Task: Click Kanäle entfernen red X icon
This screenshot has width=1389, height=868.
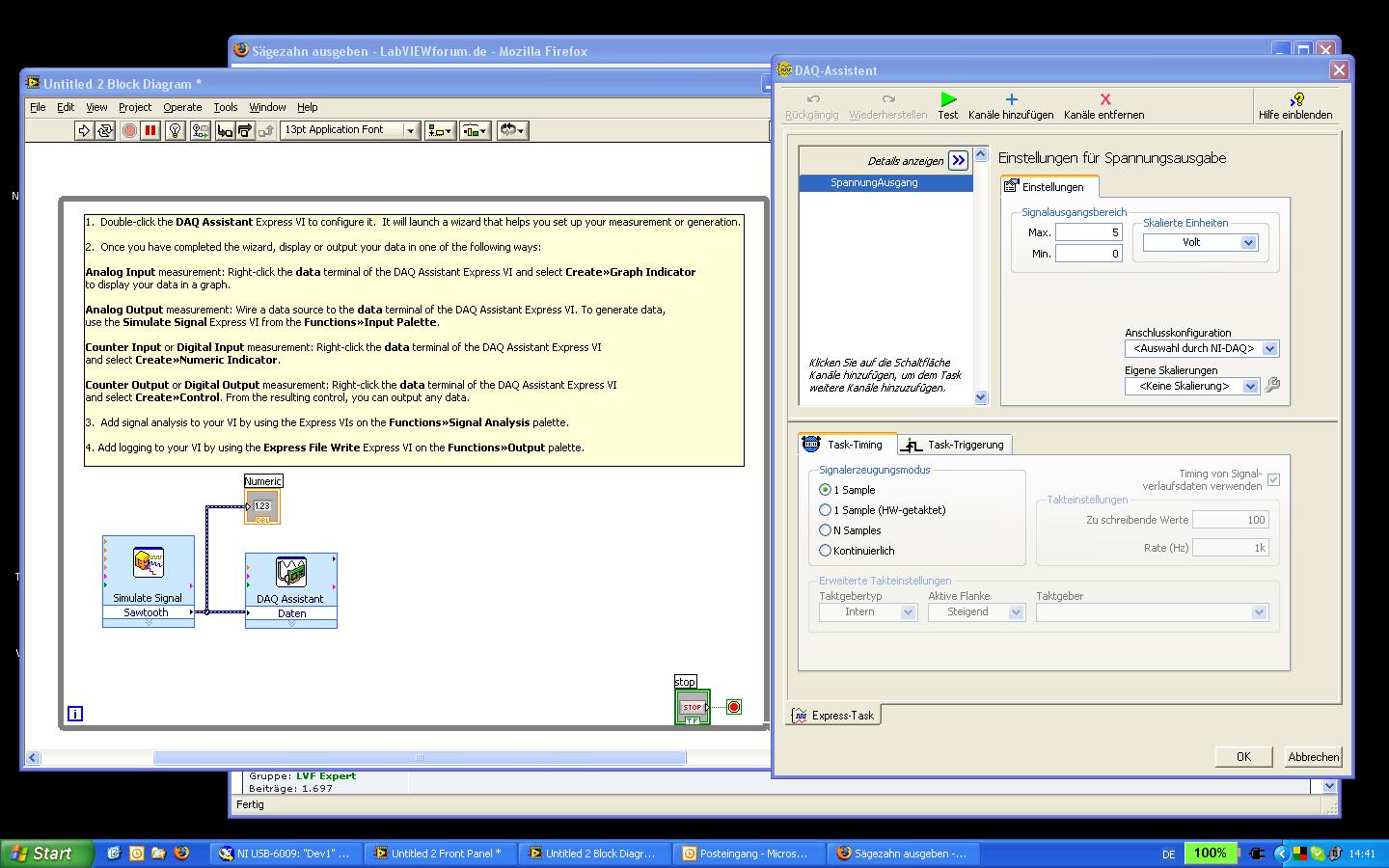Action: point(1105,99)
